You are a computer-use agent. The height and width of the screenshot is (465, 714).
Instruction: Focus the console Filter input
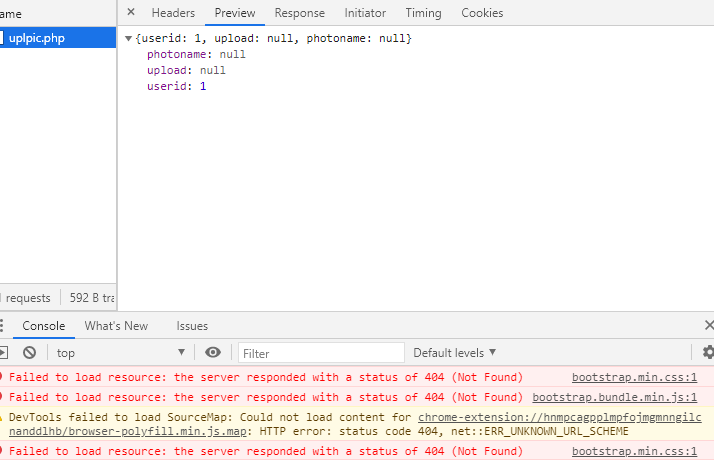[x=322, y=353]
